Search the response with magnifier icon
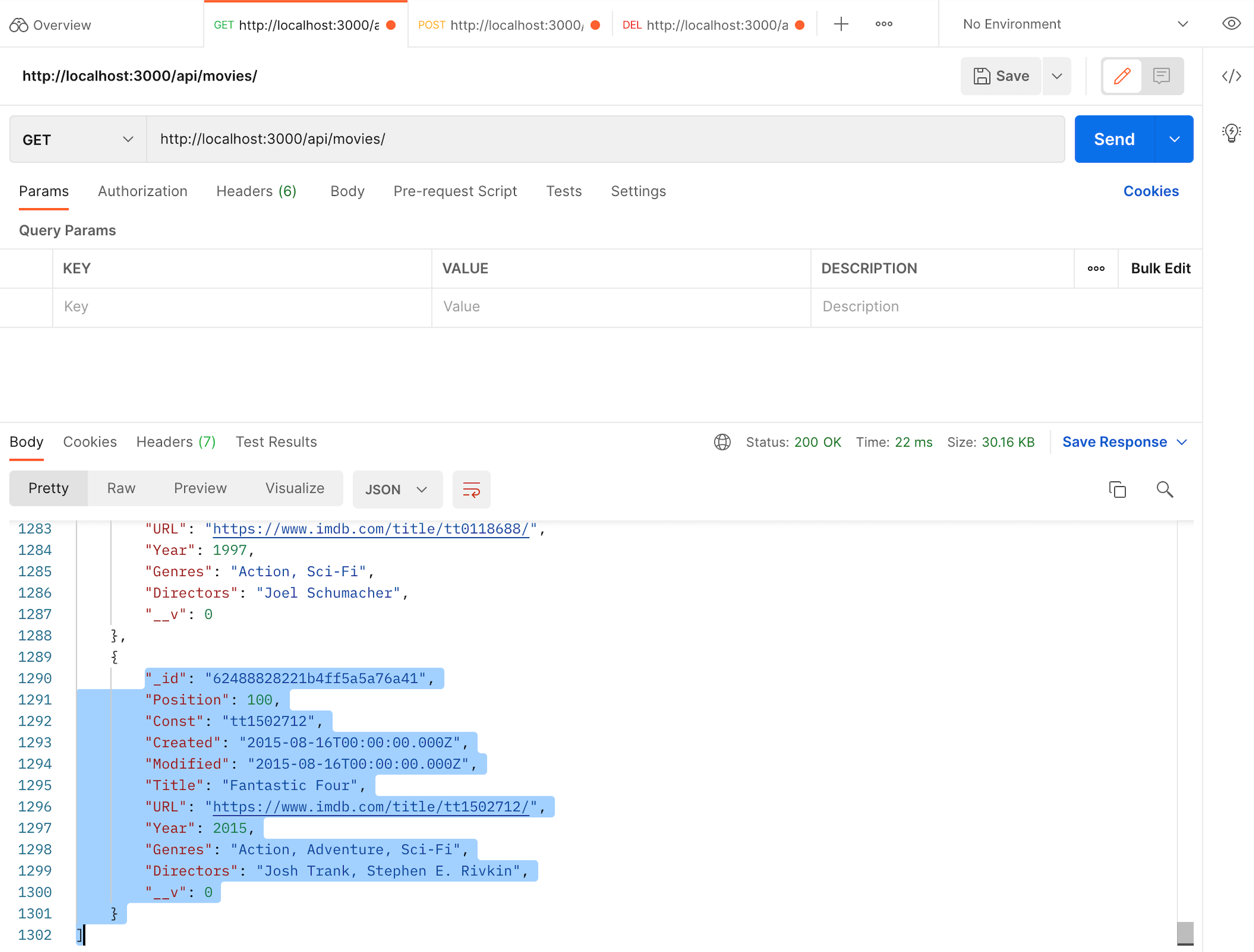The height and width of the screenshot is (952, 1254). pos(1164,489)
